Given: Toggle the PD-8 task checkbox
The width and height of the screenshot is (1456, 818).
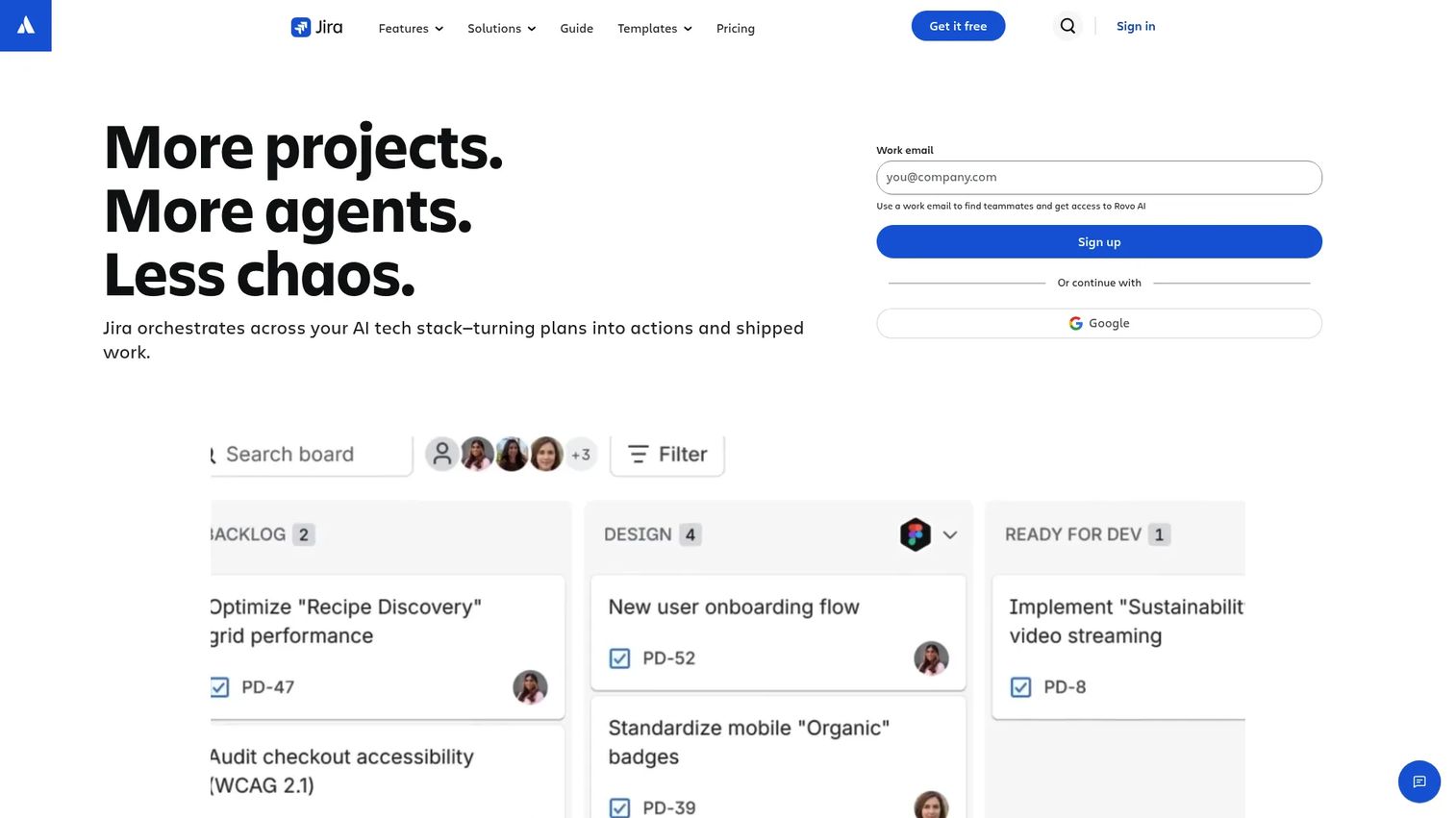Looking at the screenshot, I should coord(1020,687).
